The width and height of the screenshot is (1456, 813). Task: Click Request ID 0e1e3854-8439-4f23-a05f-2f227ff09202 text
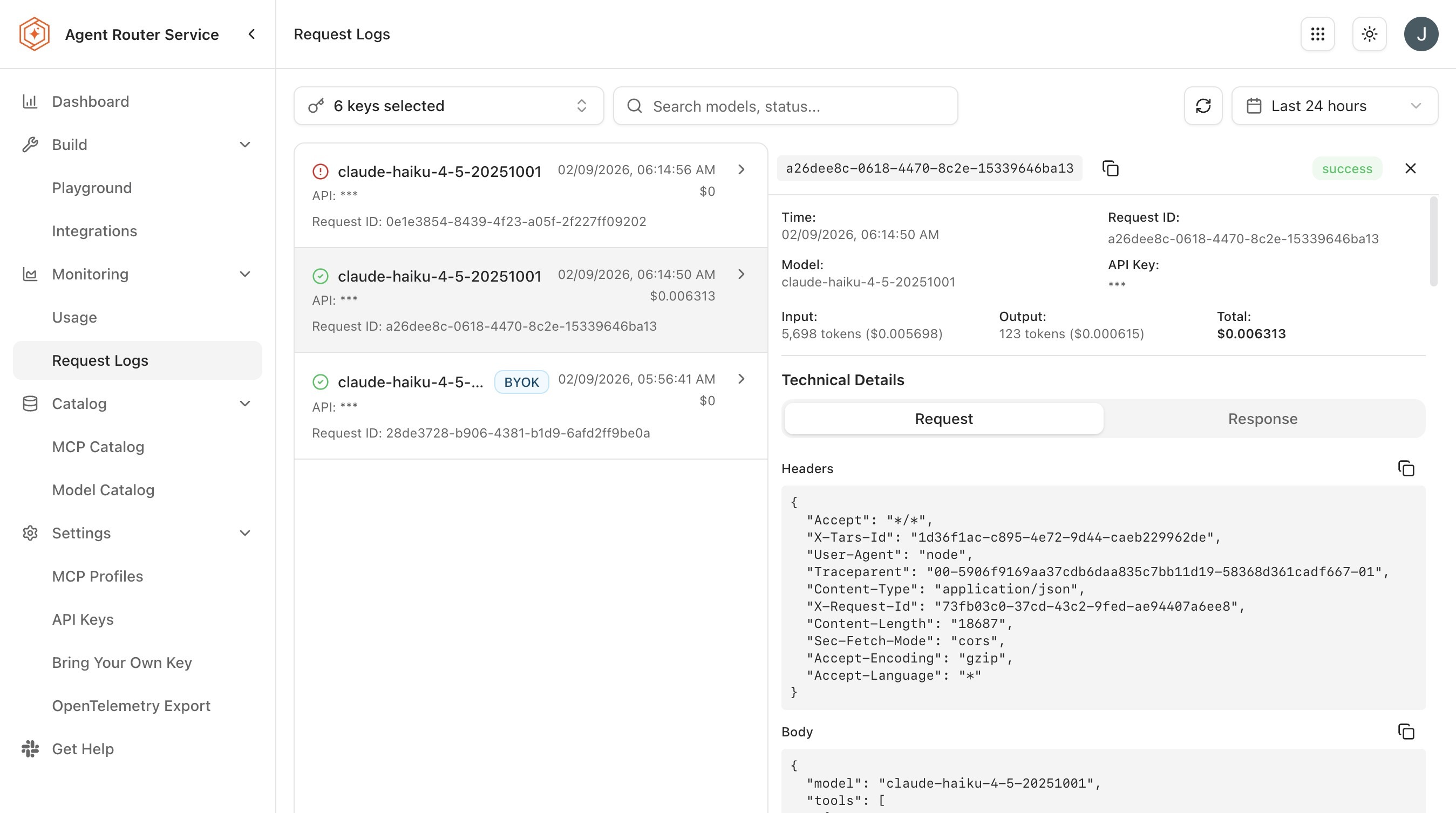[x=479, y=222]
